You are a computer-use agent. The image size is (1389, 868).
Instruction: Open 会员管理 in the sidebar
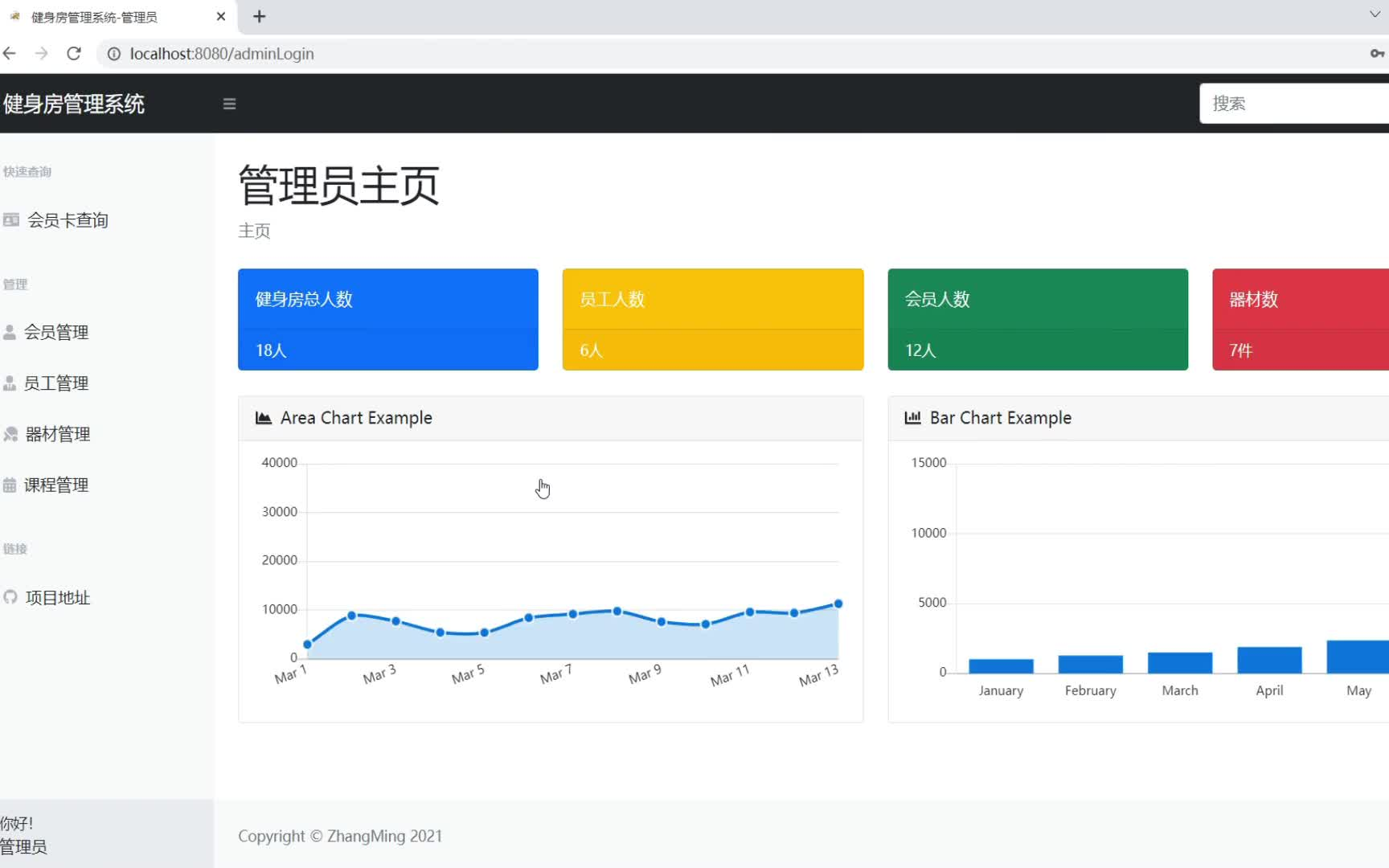tap(56, 332)
